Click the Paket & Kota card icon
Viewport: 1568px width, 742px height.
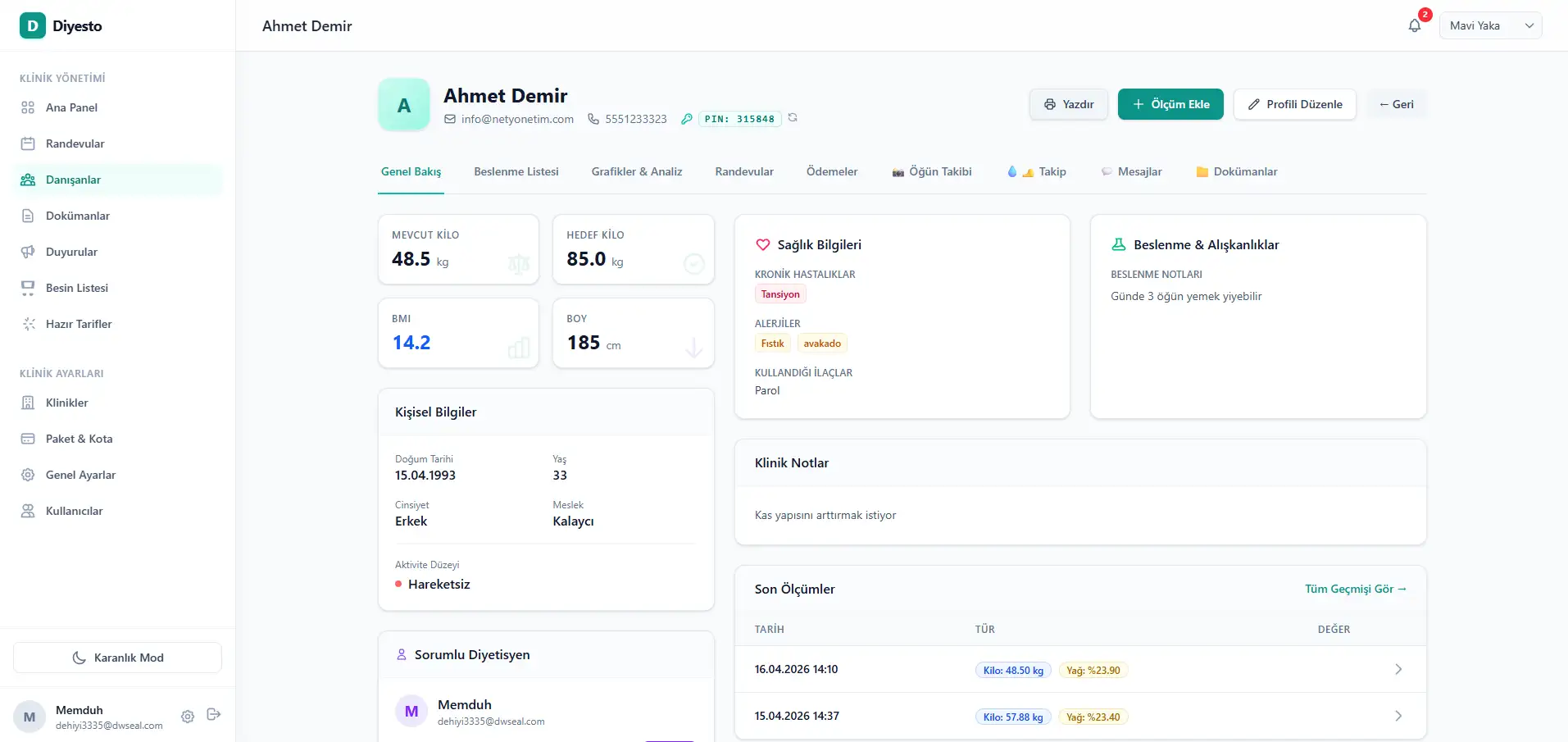click(x=28, y=439)
